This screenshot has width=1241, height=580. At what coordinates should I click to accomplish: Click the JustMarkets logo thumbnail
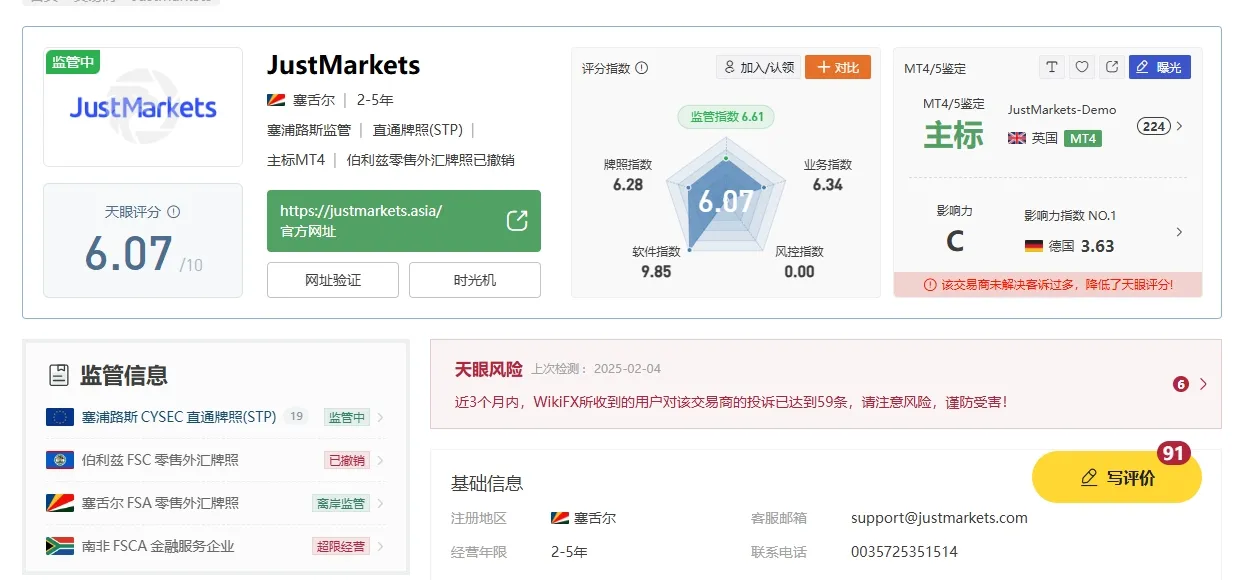pos(143,107)
